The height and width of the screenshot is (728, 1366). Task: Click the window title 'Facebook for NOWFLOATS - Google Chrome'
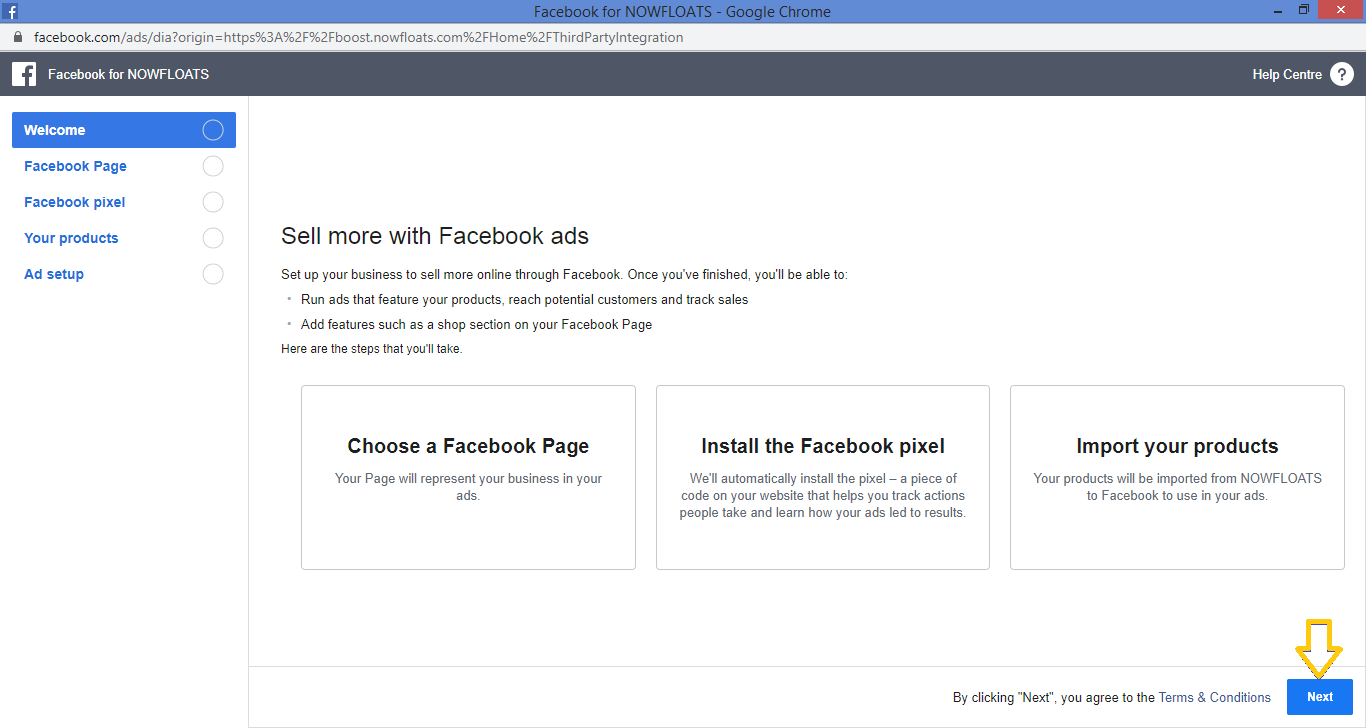(x=682, y=12)
